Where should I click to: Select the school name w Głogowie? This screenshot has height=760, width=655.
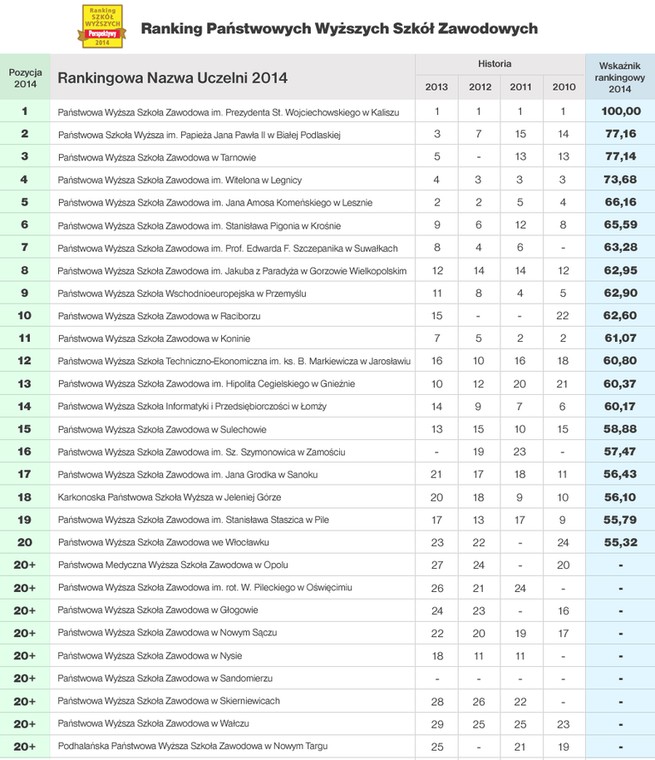[158, 610]
